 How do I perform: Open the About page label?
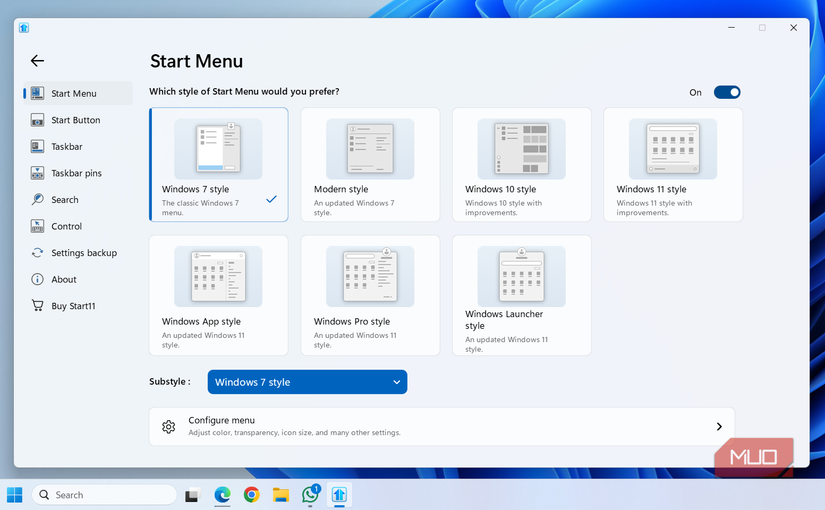(x=64, y=279)
